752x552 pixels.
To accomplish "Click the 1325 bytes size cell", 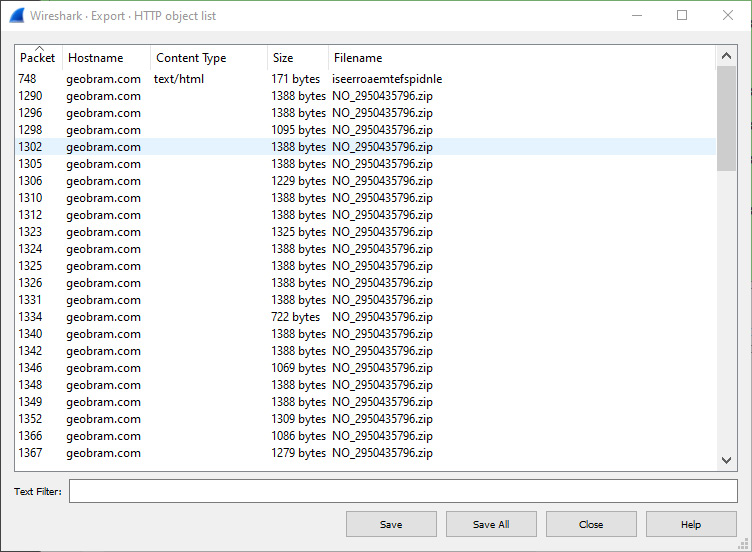I will coord(298,232).
